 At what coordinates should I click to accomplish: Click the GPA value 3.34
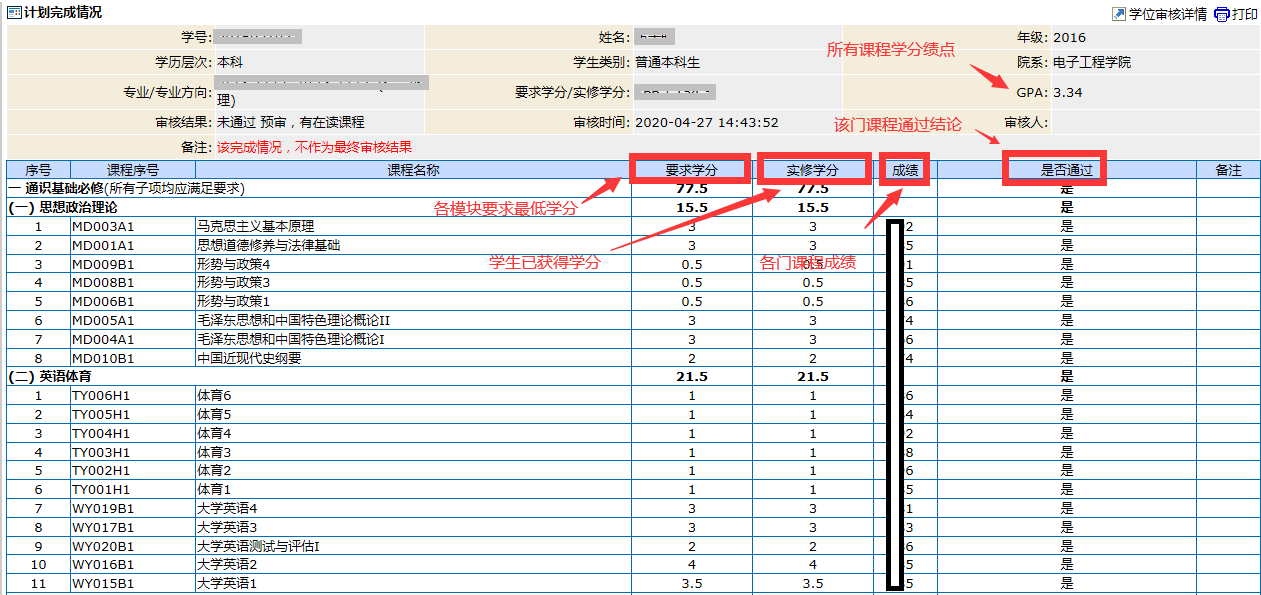(x=1067, y=93)
